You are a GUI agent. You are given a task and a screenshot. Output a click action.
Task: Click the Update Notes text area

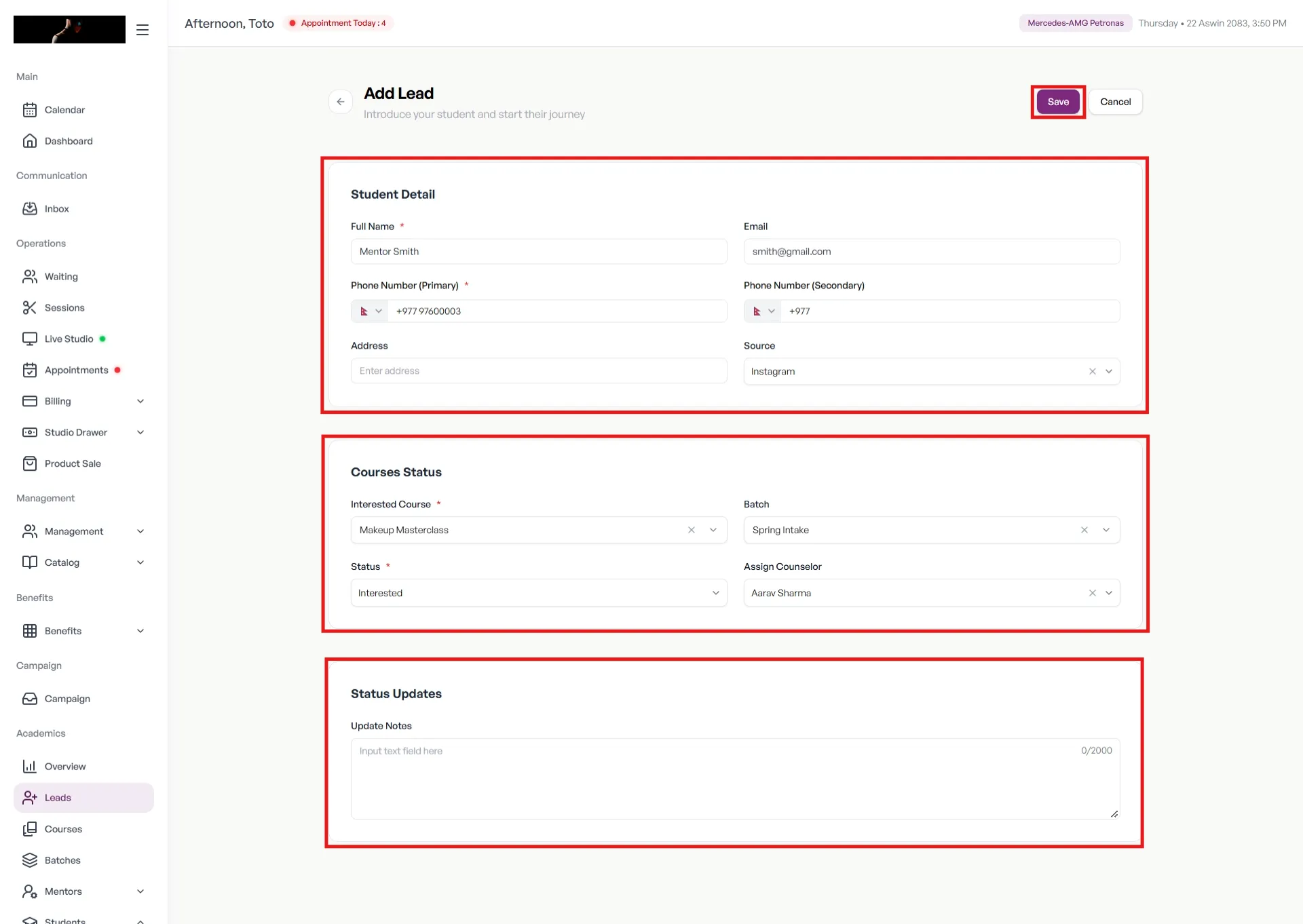735,779
